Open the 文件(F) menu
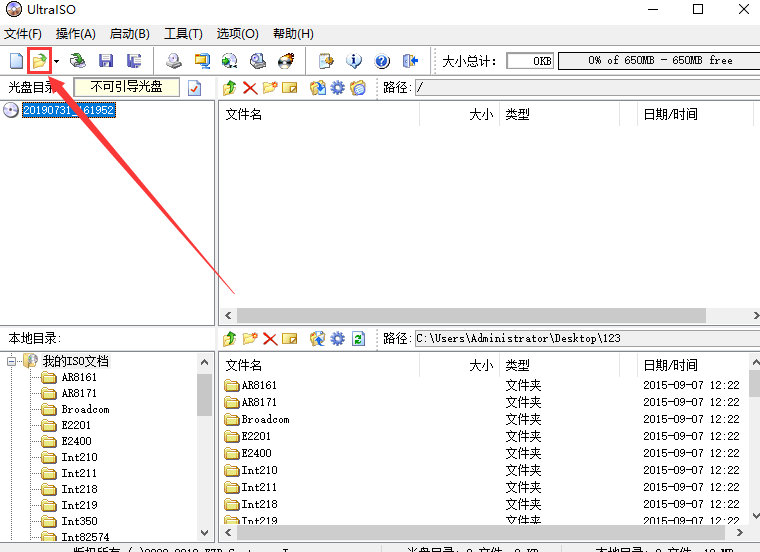The image size is (760, 552). point(23,34)
